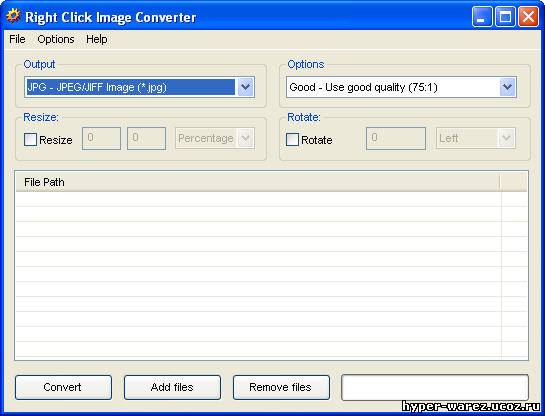This screenshot has width=545, height=416.
Task: Open the Left rotate direction dropdown
Action: tap(476, 138)
